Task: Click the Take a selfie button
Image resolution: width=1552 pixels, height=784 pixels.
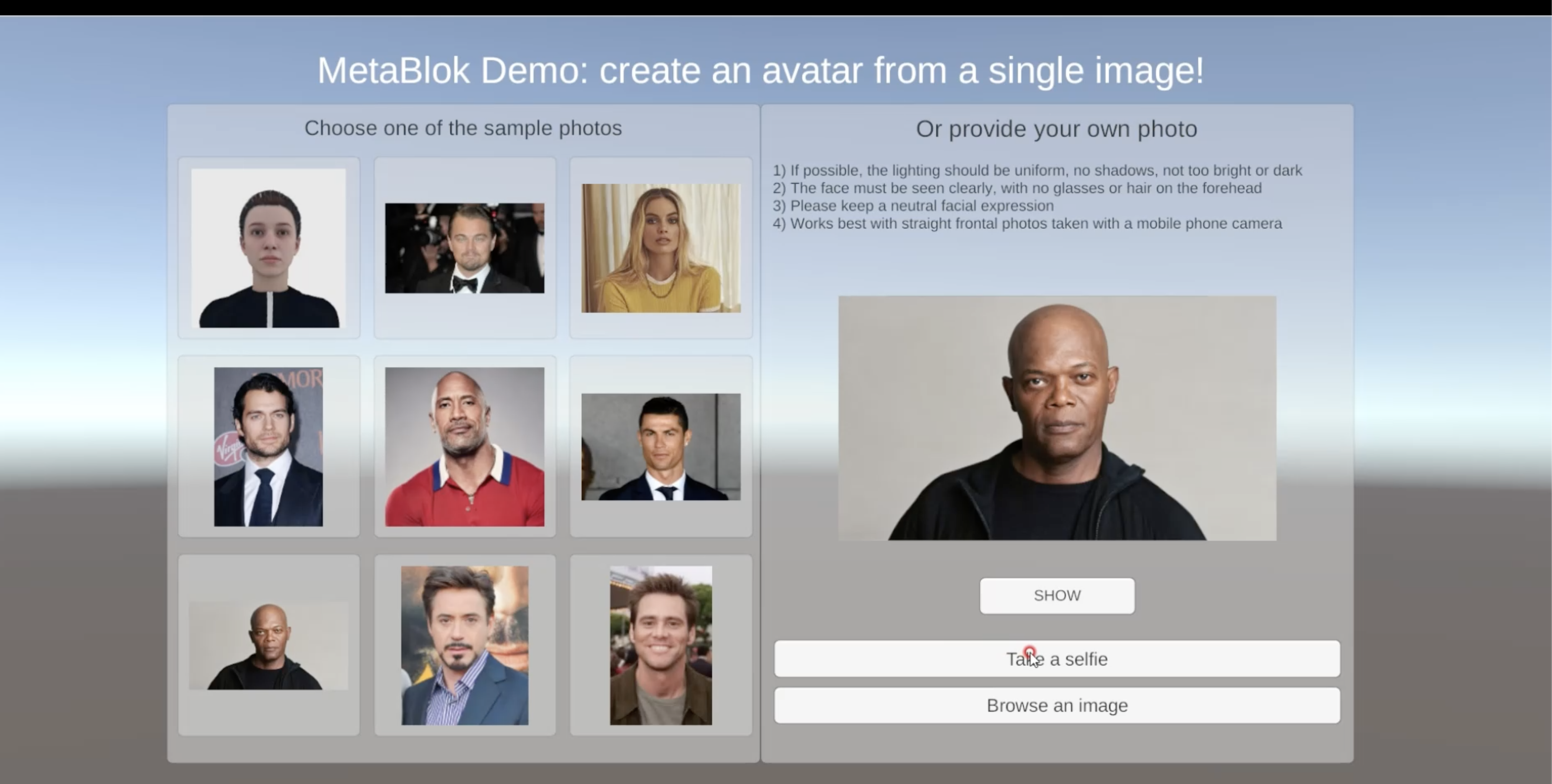Action: point(1057,659)
